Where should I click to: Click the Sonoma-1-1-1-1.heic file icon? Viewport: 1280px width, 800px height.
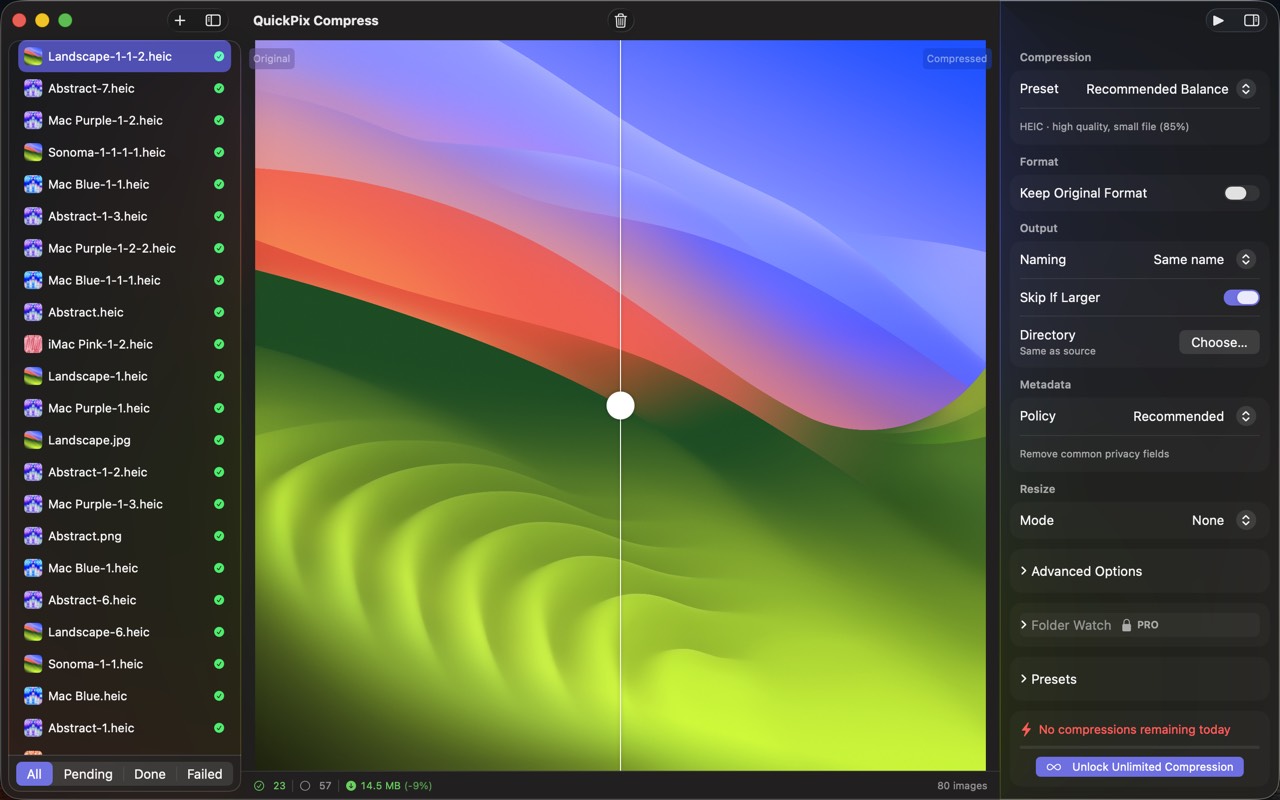(33, 152)
